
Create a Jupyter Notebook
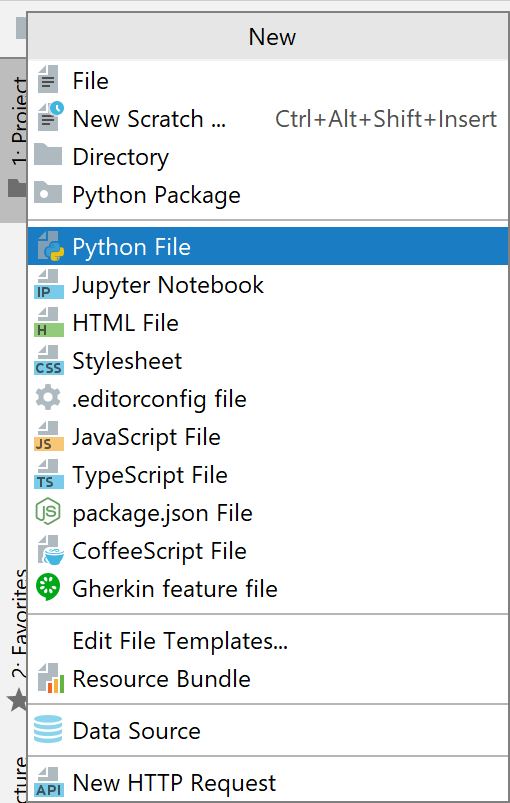[x=268, y=284]
